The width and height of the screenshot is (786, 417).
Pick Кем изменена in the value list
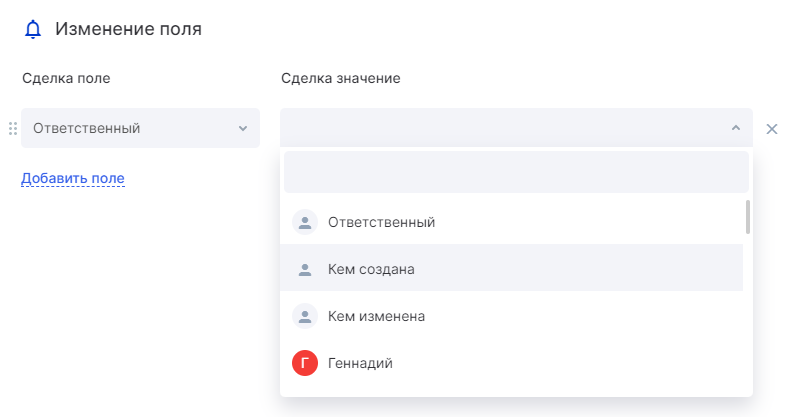click(x=376, y=316)
